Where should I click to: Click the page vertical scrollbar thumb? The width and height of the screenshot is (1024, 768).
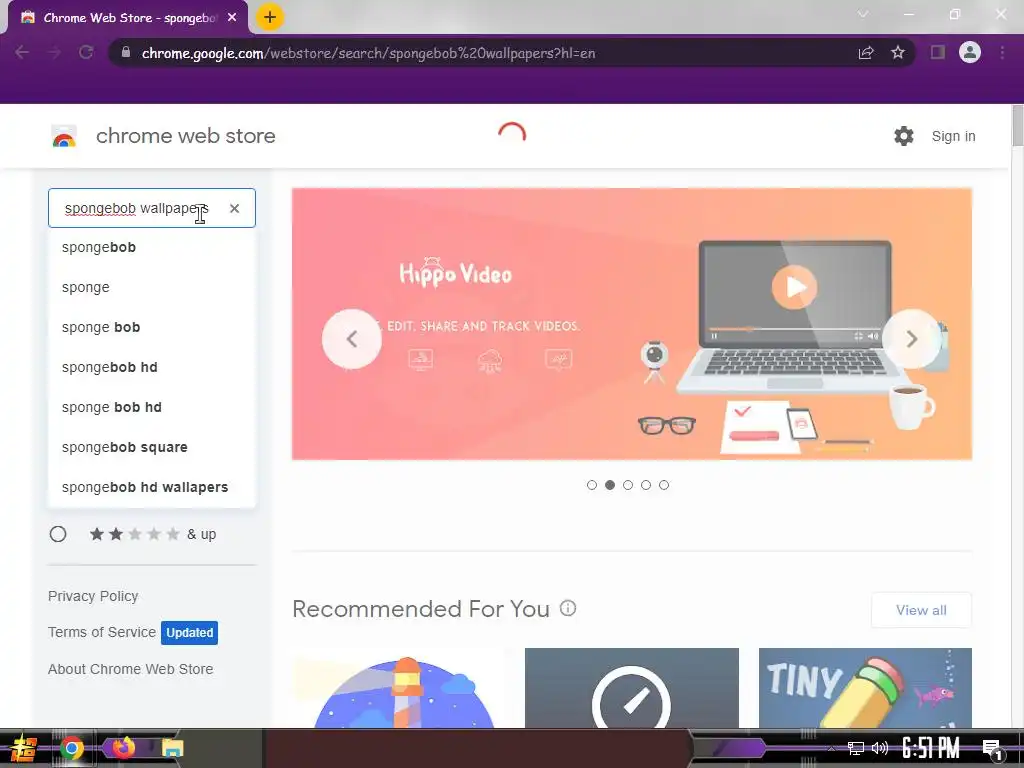pyautogui.click(x=1017, y=126)
